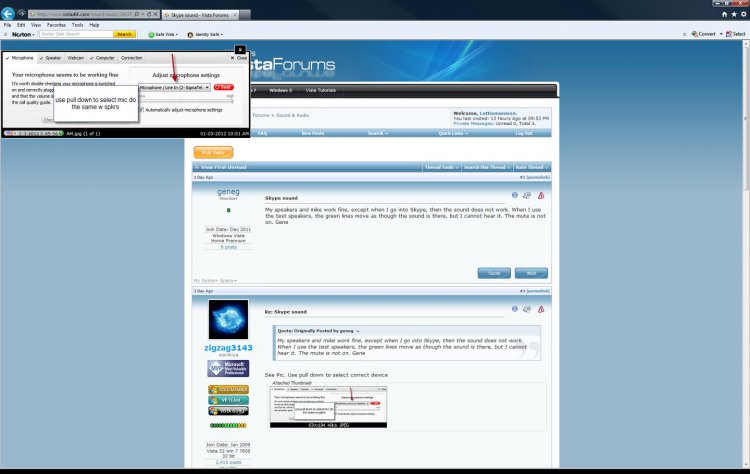Click the reputation scales icon in zigzag3143's post
This screenshot has height=474, width=750.
tap(527, 309)
